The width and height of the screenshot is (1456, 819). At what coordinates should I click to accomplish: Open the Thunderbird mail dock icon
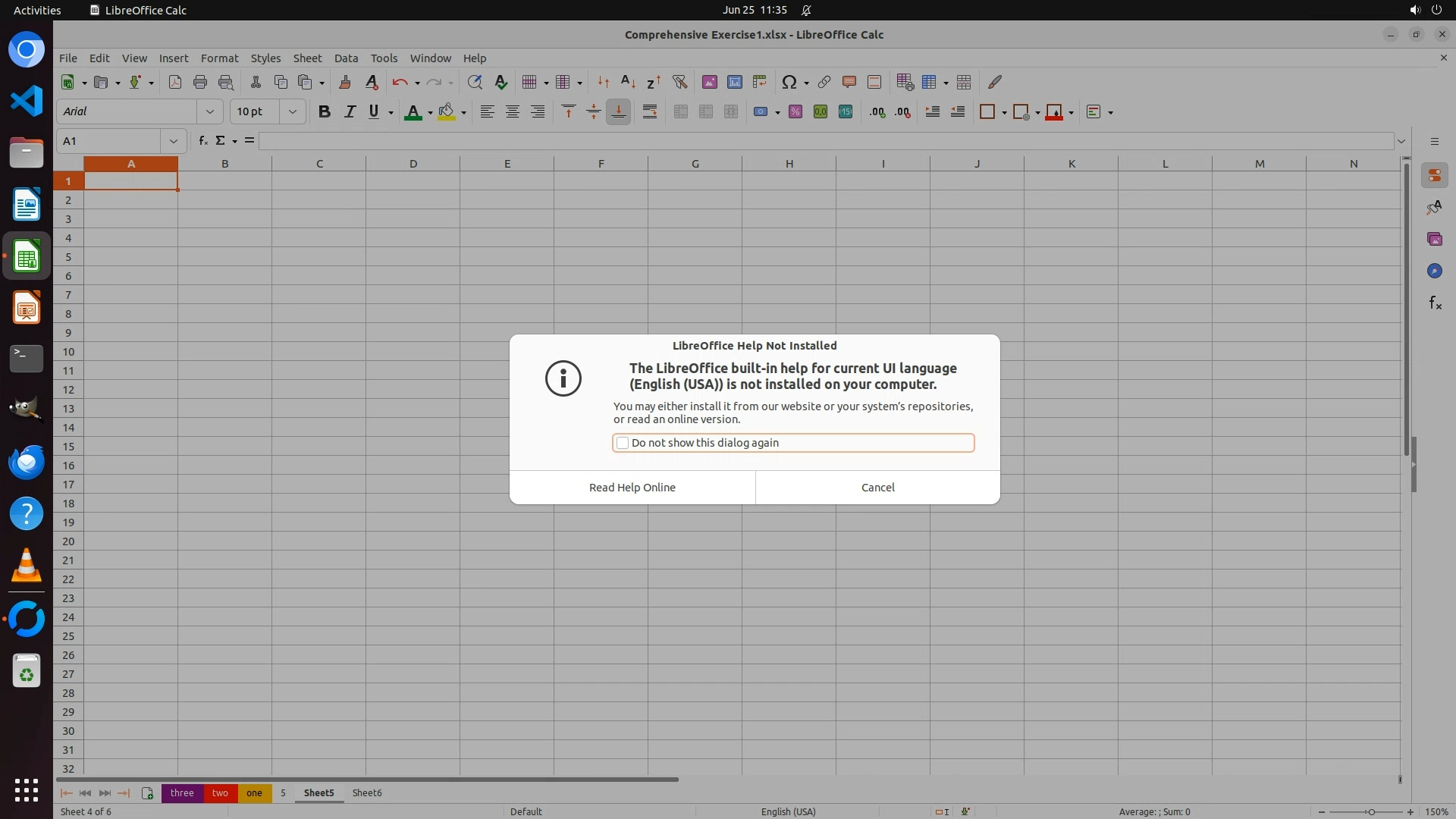tap(27, 463)
